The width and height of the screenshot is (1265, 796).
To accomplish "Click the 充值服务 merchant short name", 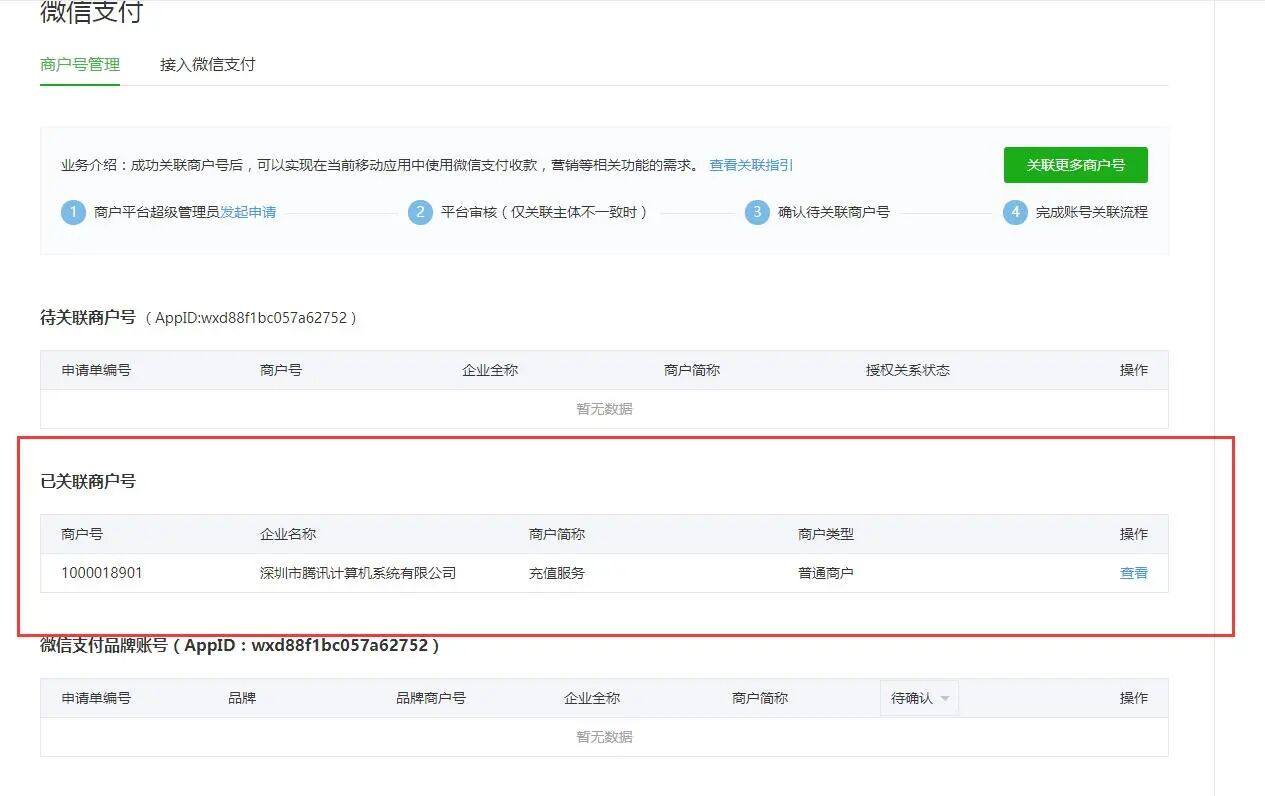I will pyautogui.click(x=557, y=573).
